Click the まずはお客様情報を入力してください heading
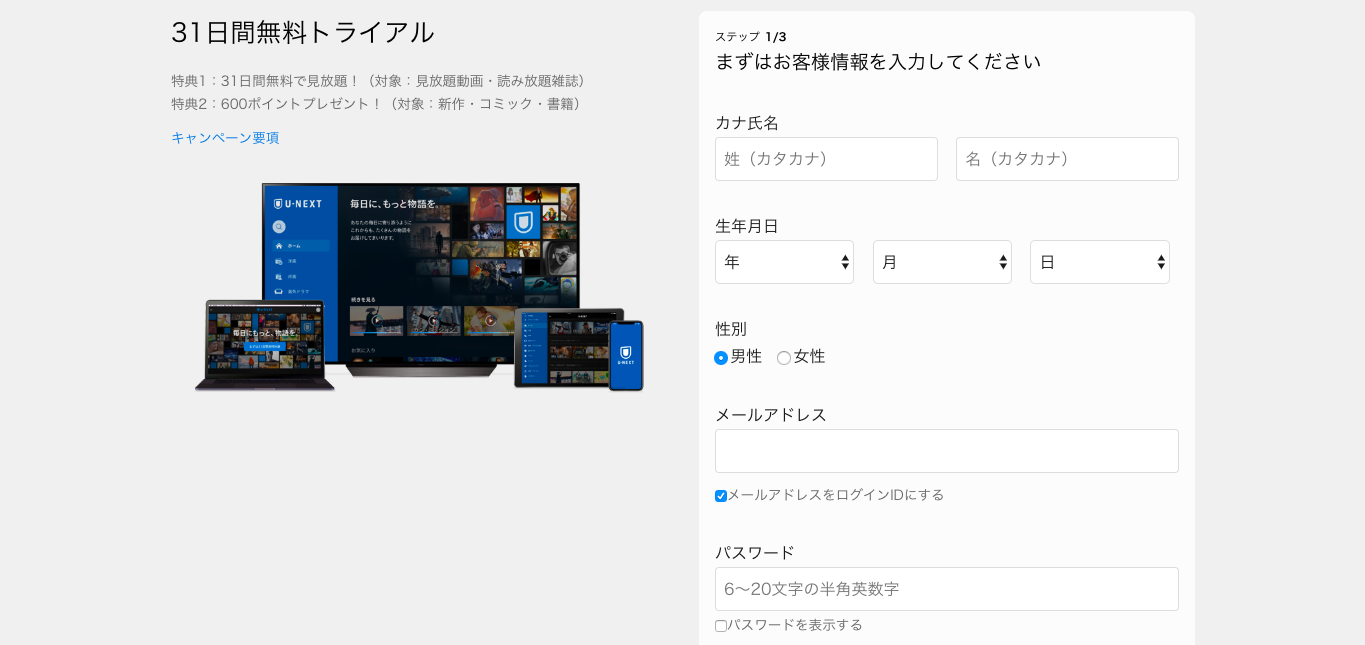Image resolution: width=1365 pixels, height=645 pixels. [x=878, y=62]
